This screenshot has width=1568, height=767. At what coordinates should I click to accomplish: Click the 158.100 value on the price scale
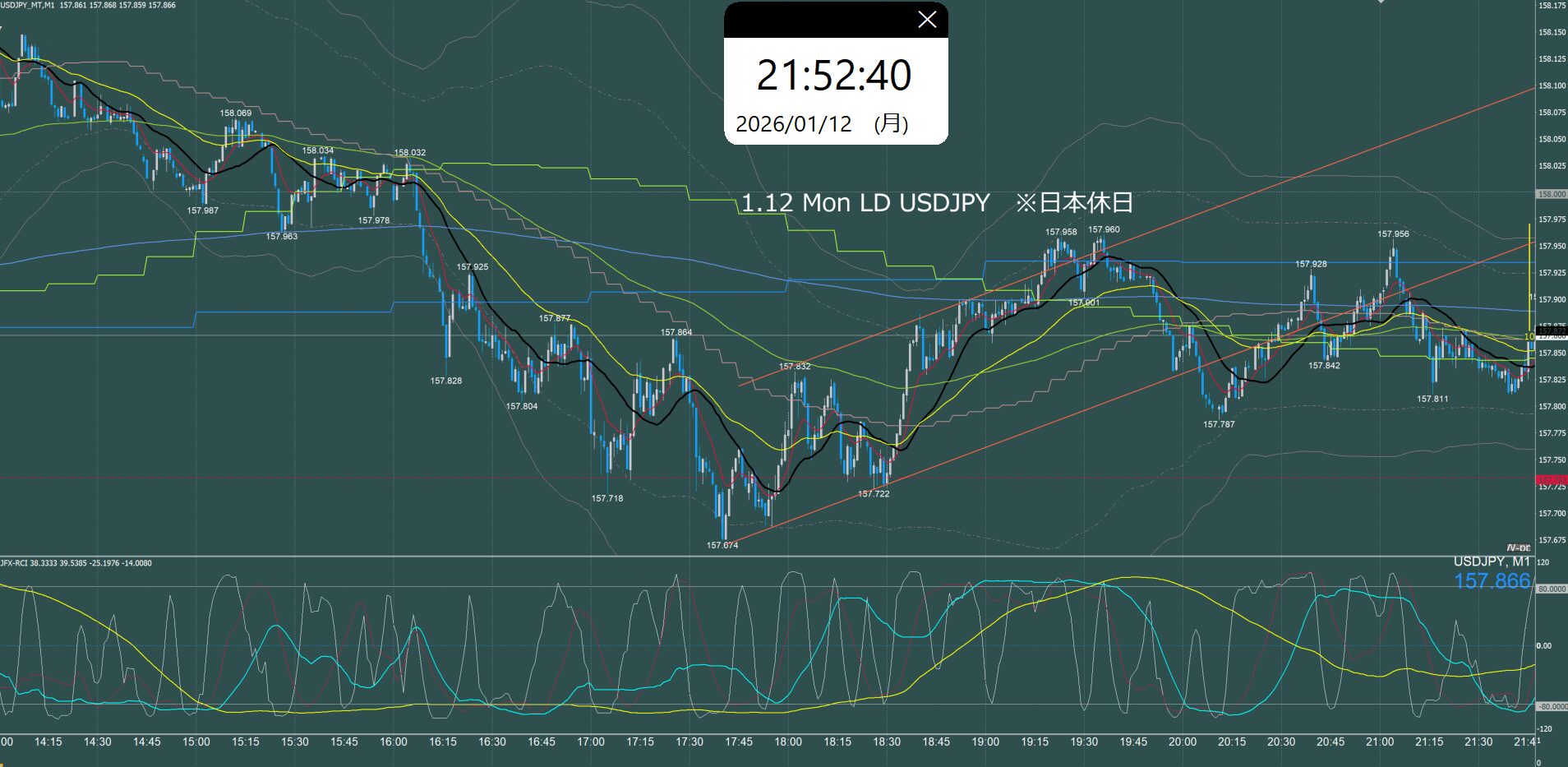[x=1552, y=85]
